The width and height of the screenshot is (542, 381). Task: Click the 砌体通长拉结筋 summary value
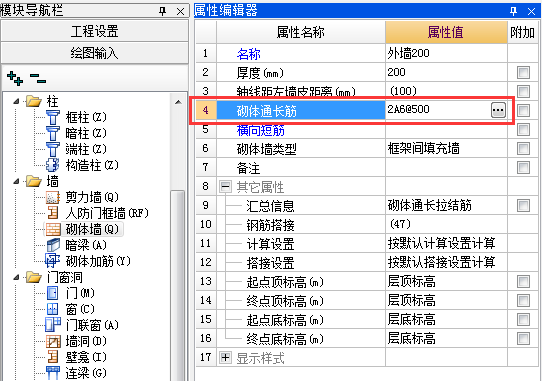coord(446,206)
